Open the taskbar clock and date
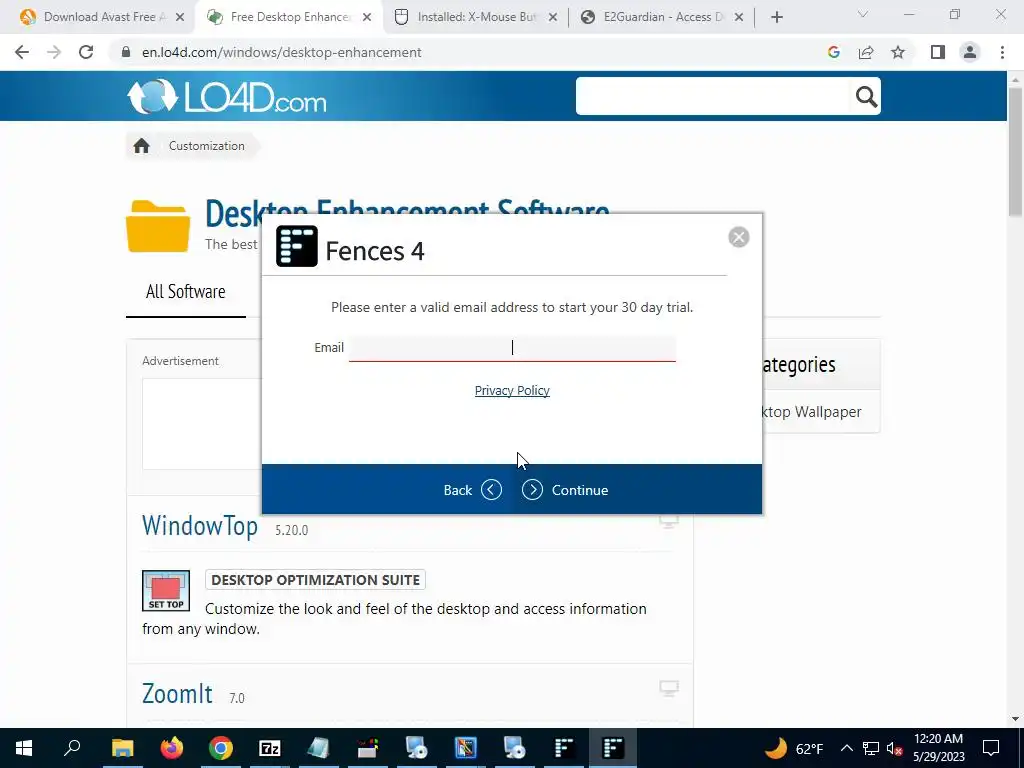The image size is (1024, 768). point(938,748)
